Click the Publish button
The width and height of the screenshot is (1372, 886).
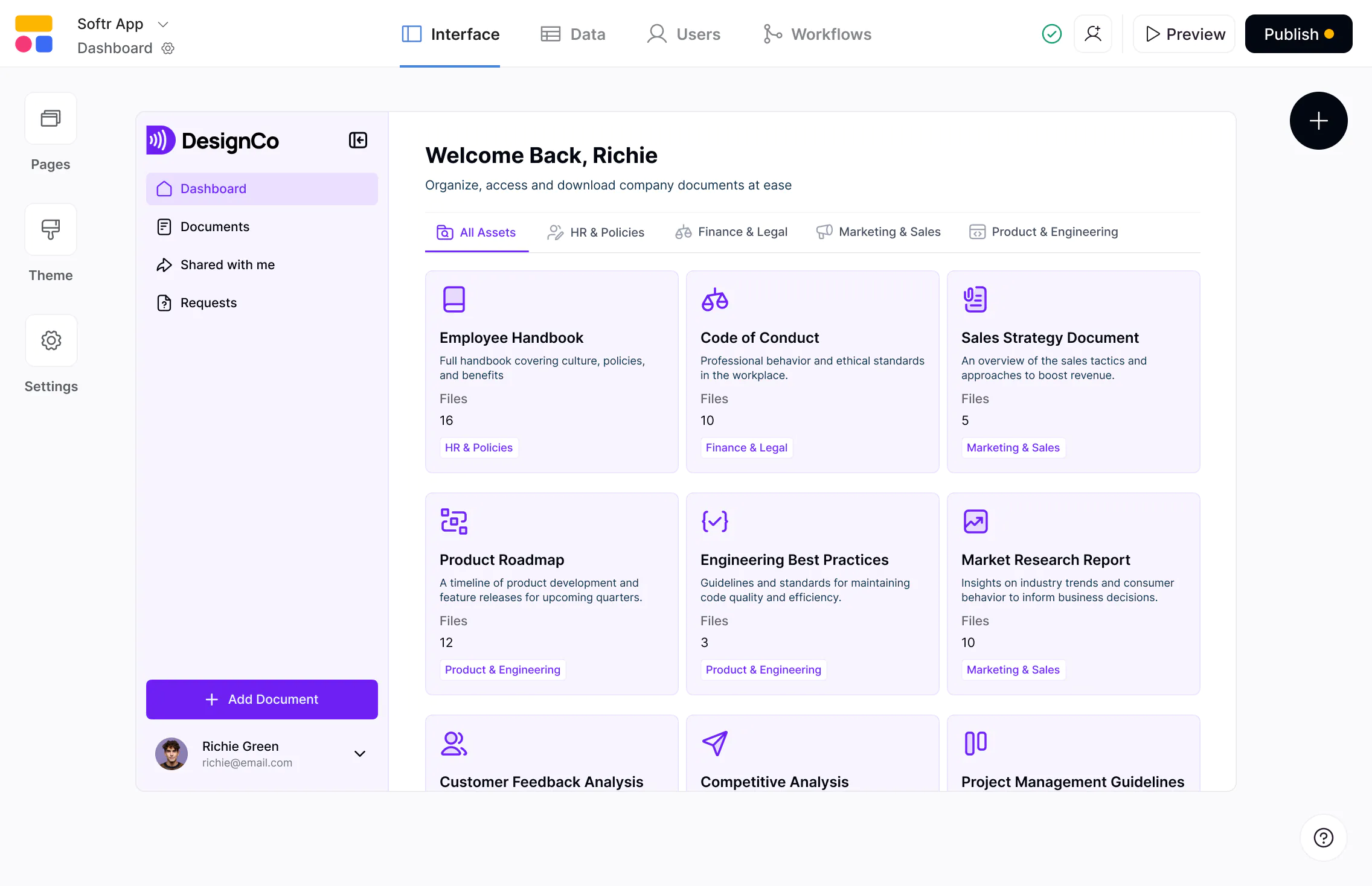pos(1298,34)
